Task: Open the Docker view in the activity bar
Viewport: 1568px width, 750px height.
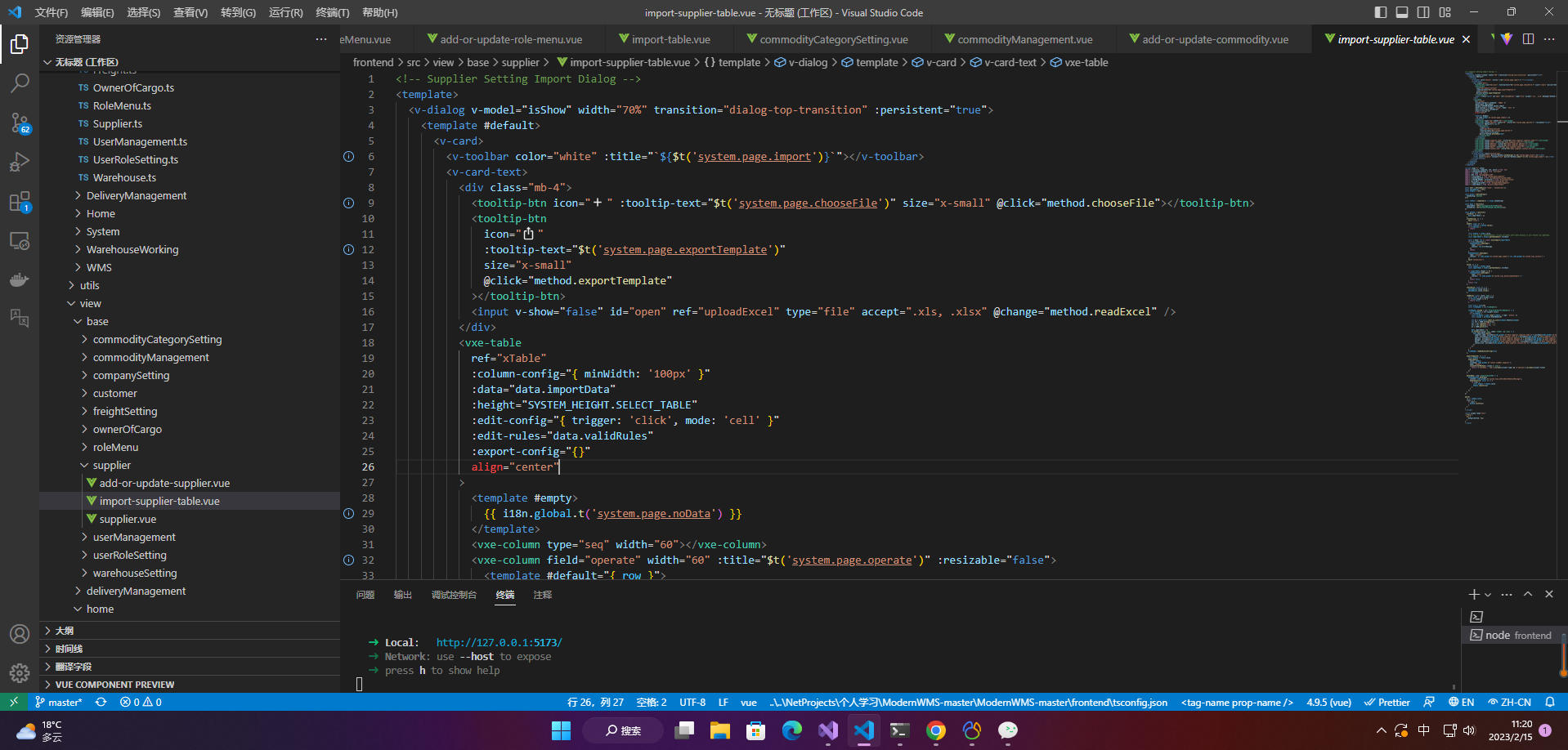Action: pyautogui.click(x=20, y=280)
